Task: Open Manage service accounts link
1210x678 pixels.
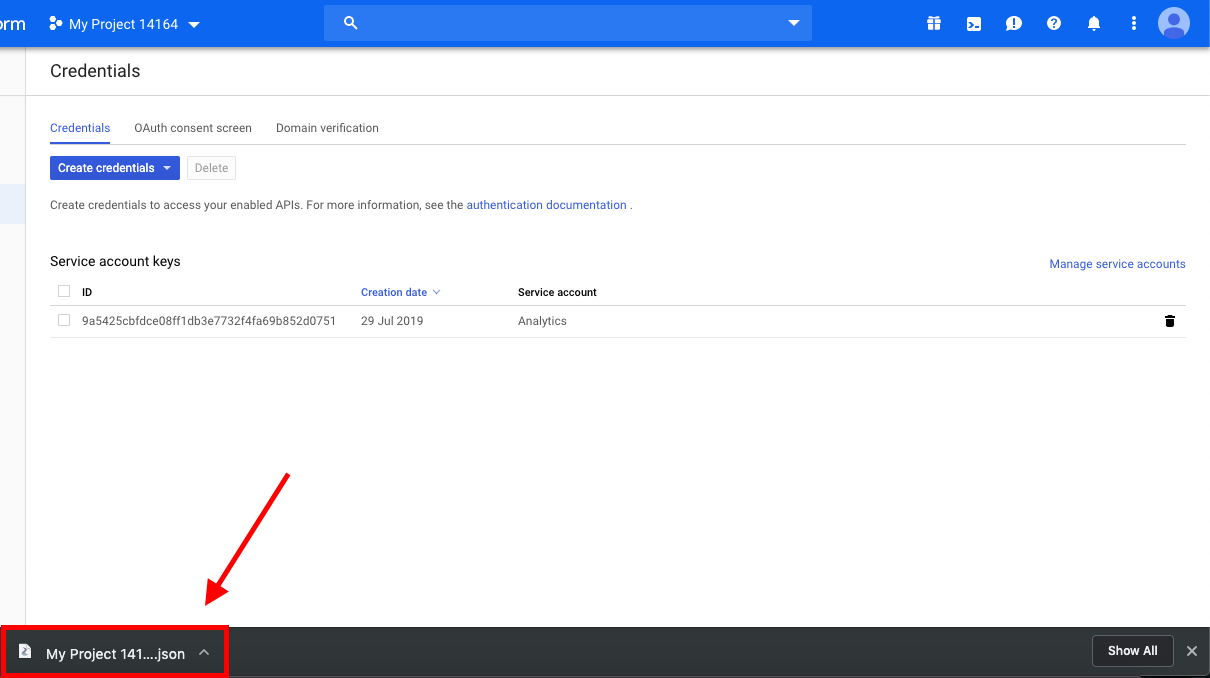Action: (1117, 264)
